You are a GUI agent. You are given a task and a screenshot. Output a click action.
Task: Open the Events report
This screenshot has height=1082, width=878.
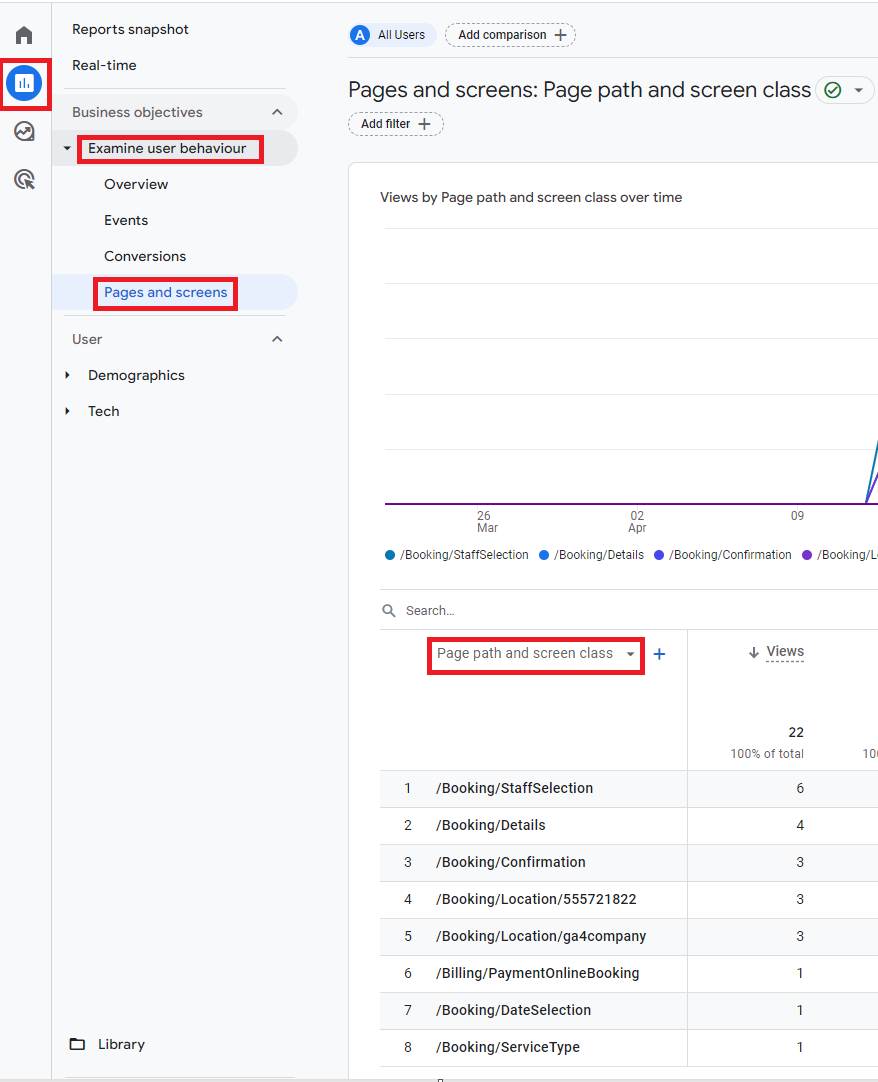(126, 220)
